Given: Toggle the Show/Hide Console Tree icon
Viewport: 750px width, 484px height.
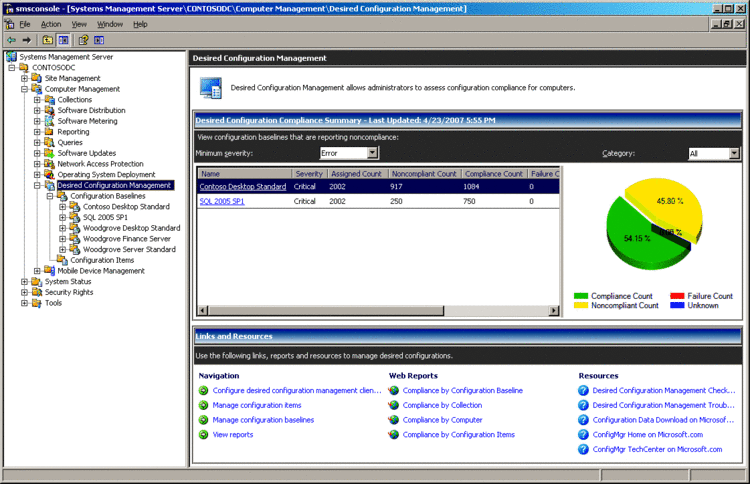Looking at the screenshot, I should tap(63, 40).
